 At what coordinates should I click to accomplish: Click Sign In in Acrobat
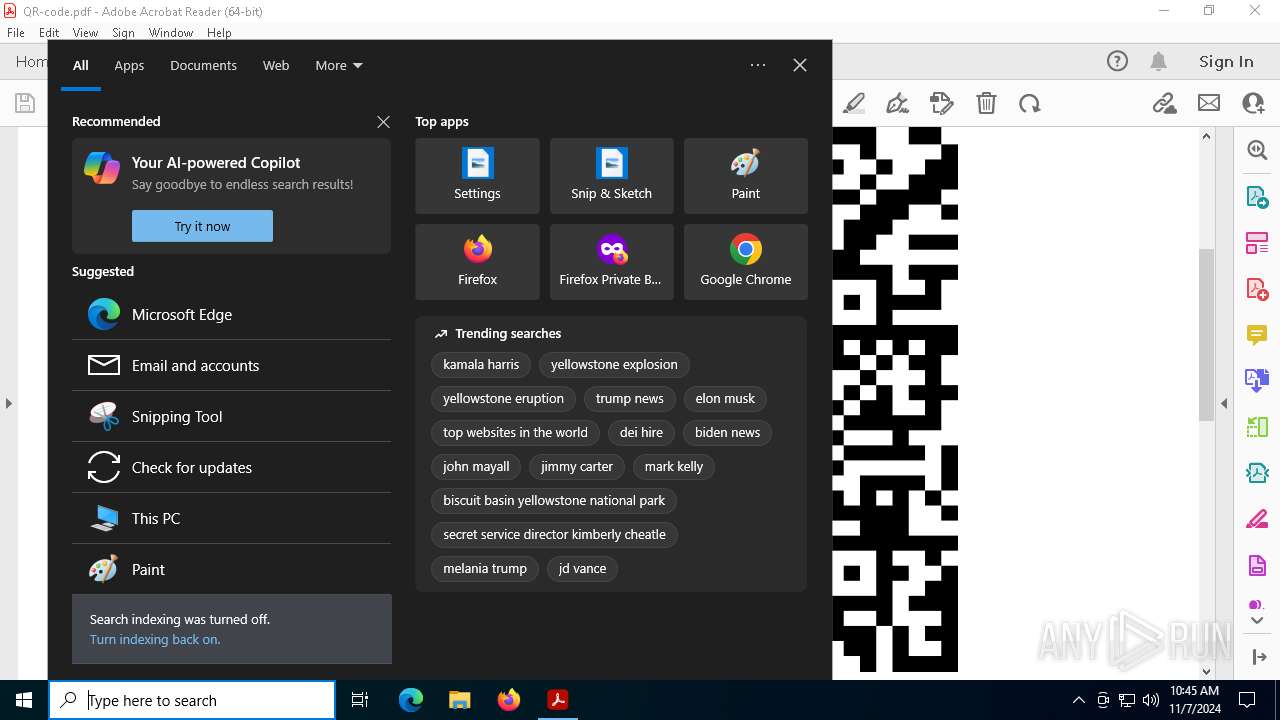click(x=1226, y=61)
